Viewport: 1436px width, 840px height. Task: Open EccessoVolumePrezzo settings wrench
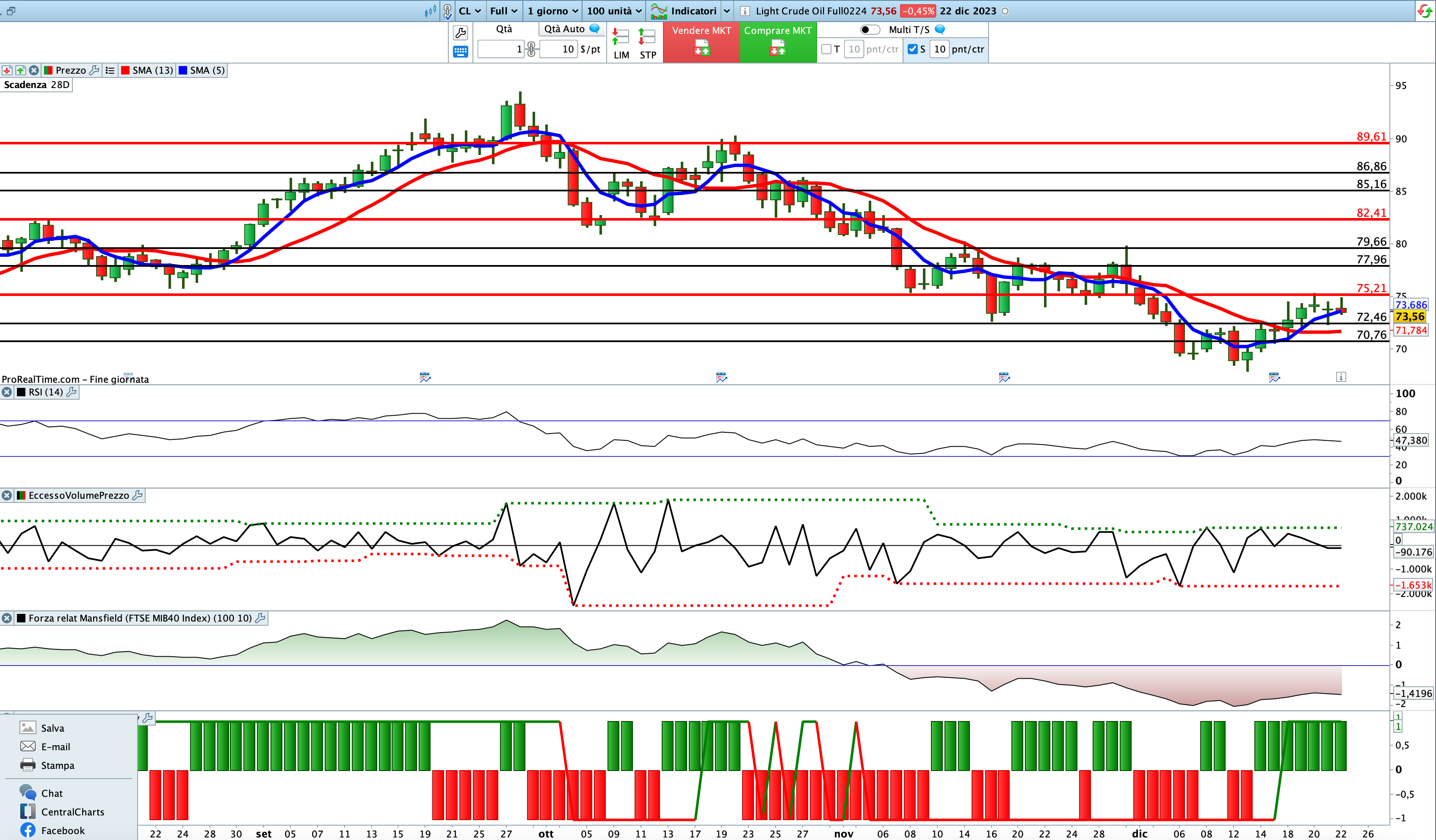tap(137, 495)
